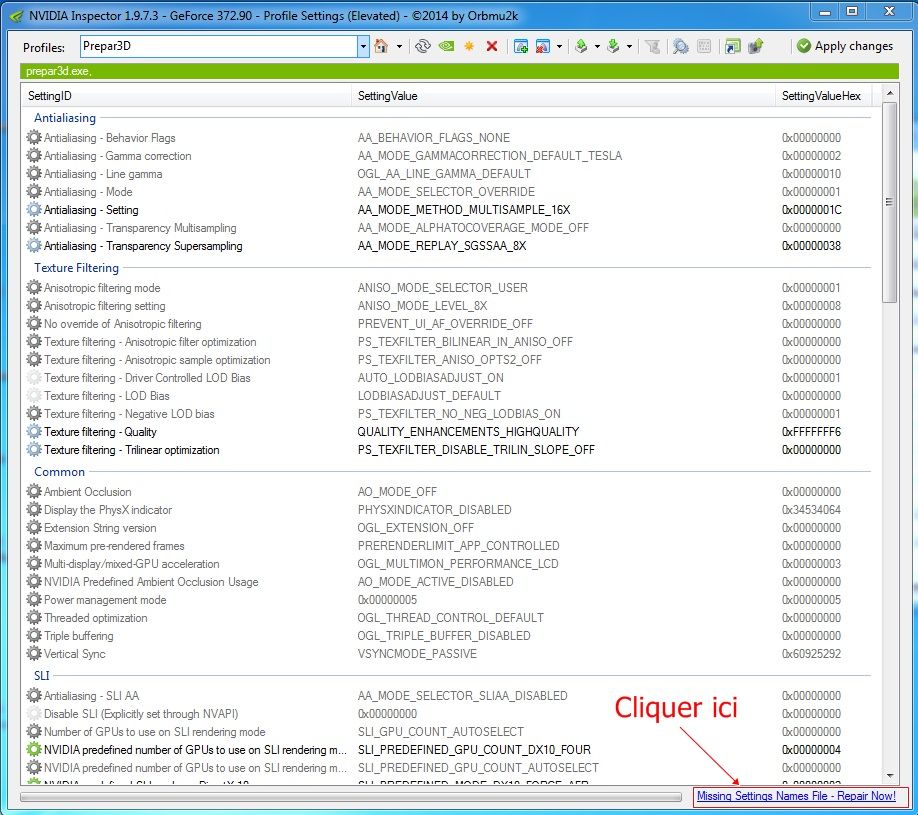
Task: Open dropdown arrow next to home icon
Action: (399, 46)
